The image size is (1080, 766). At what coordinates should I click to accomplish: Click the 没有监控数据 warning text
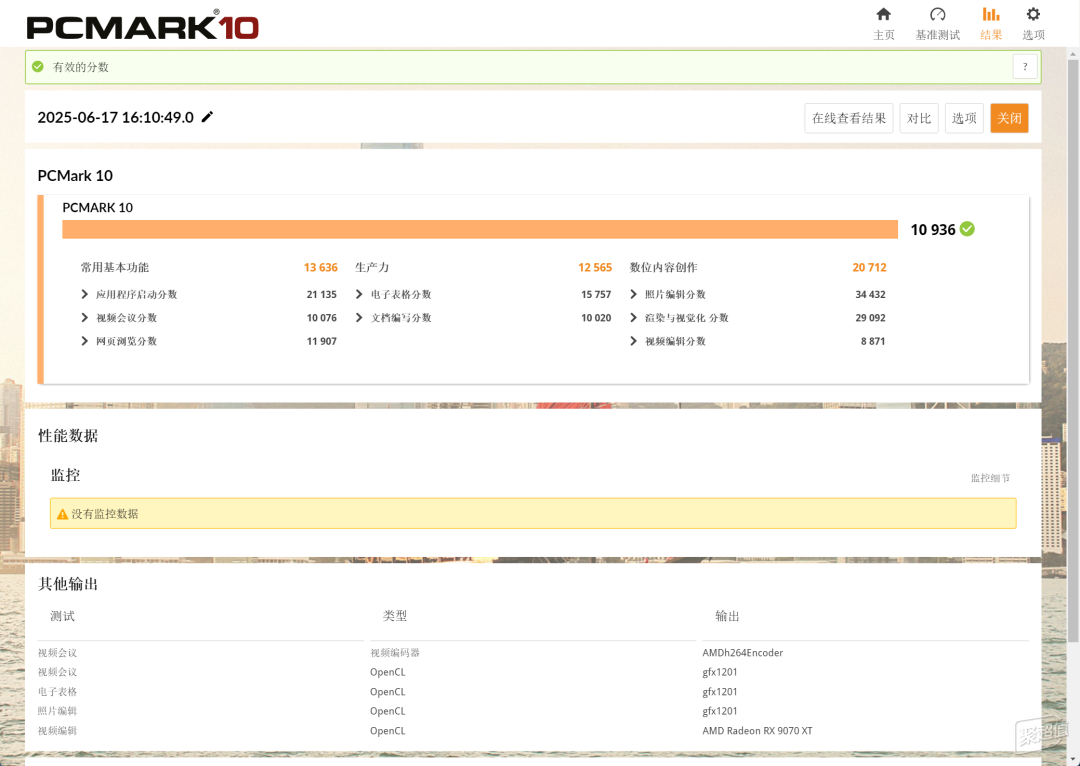click(105, 514)
